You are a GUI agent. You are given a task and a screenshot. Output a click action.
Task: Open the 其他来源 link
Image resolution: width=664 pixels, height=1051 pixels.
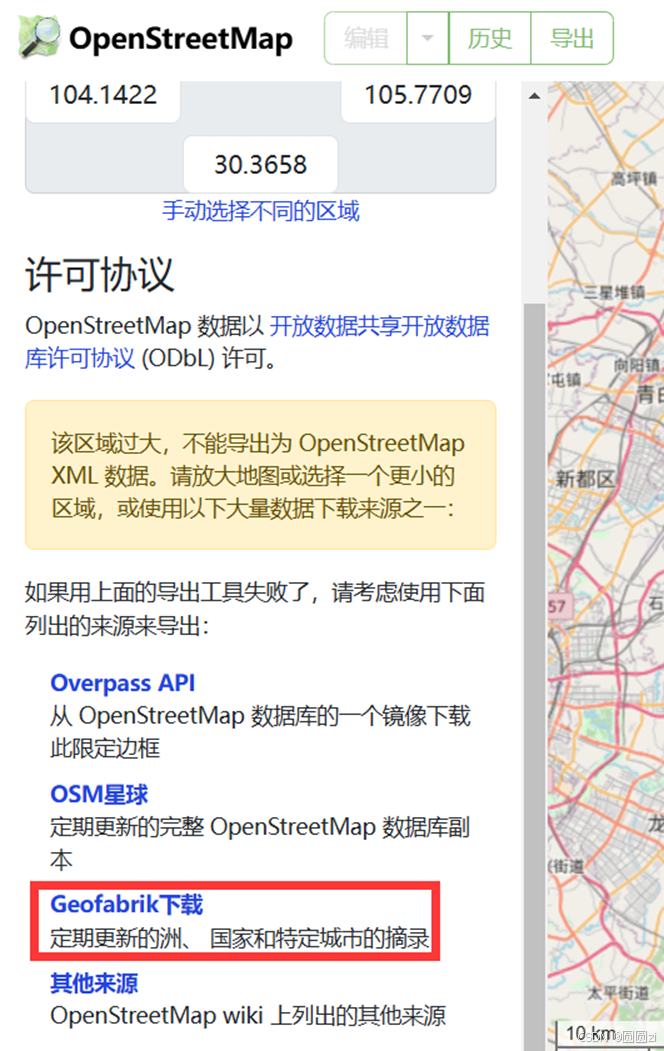pos(94,983)
